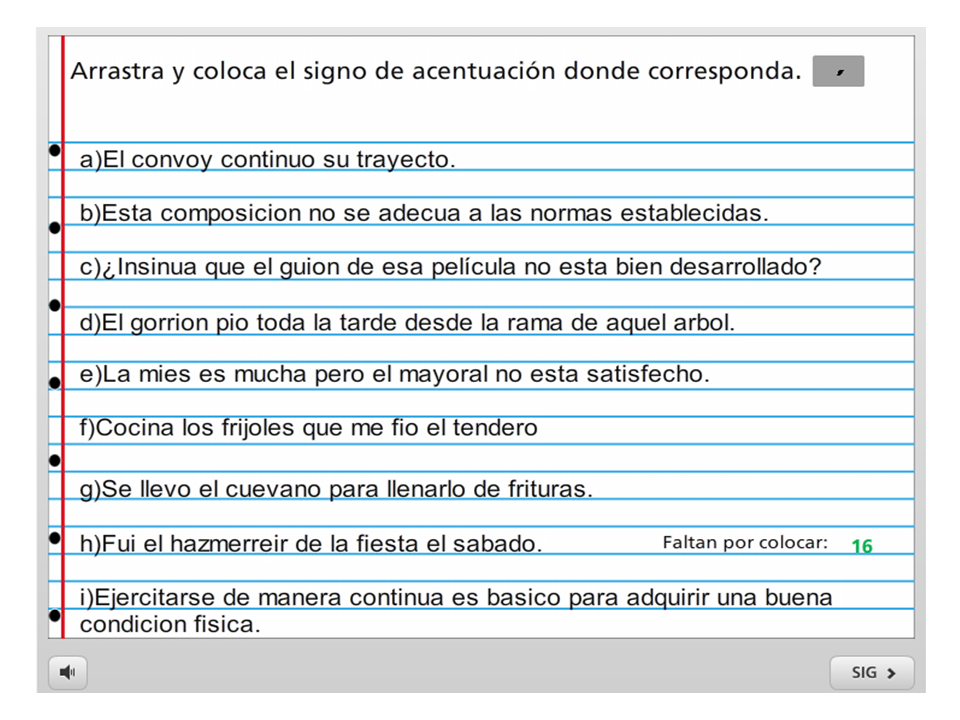Select the word "gorrion" in sentence d
Screen dimensions: 960x720
coord(168,323)
